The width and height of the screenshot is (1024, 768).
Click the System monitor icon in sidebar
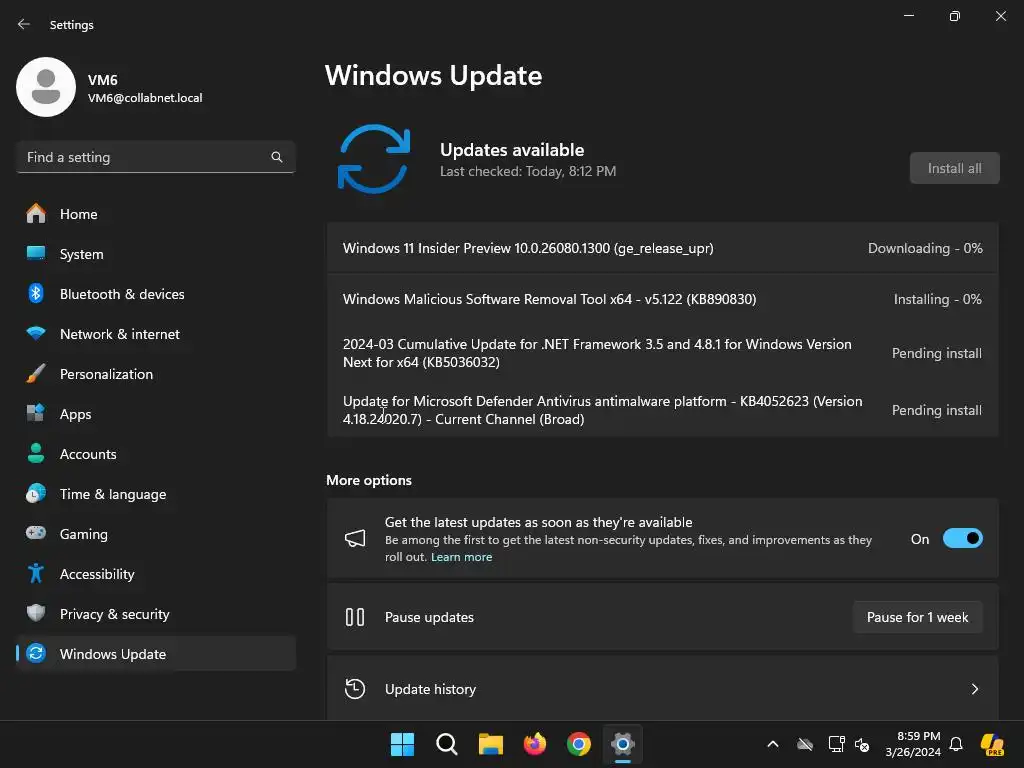(36, 253)
